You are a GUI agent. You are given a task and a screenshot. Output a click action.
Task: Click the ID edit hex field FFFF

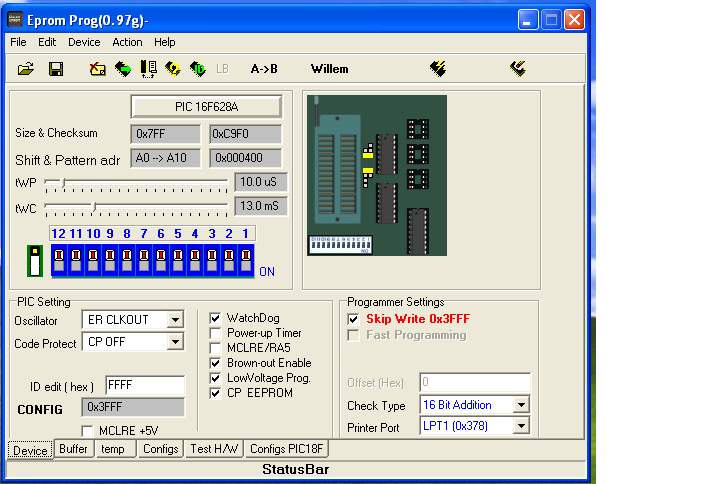145,385
